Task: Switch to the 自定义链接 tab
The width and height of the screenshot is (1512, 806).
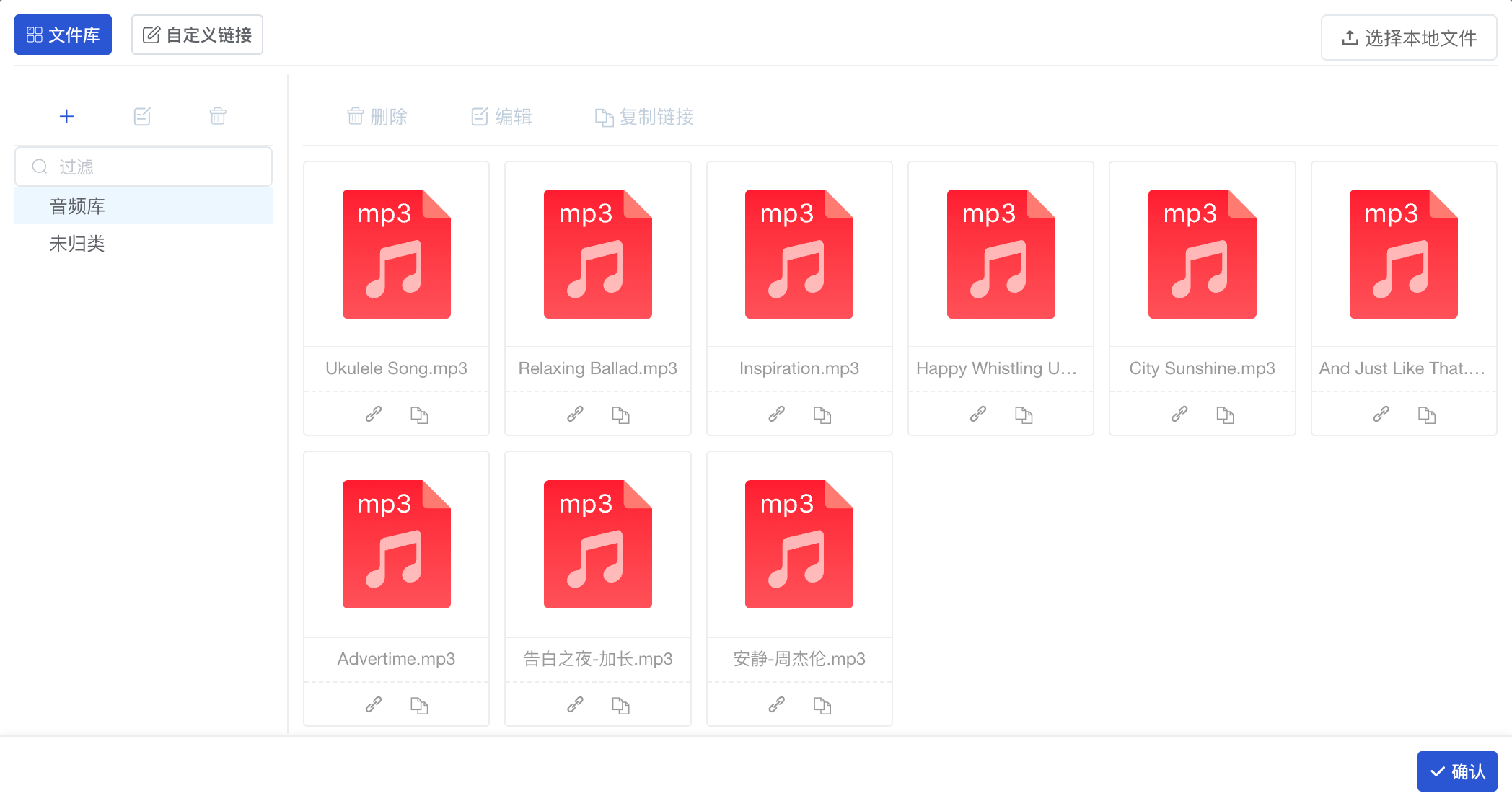Action: [197, 35]
